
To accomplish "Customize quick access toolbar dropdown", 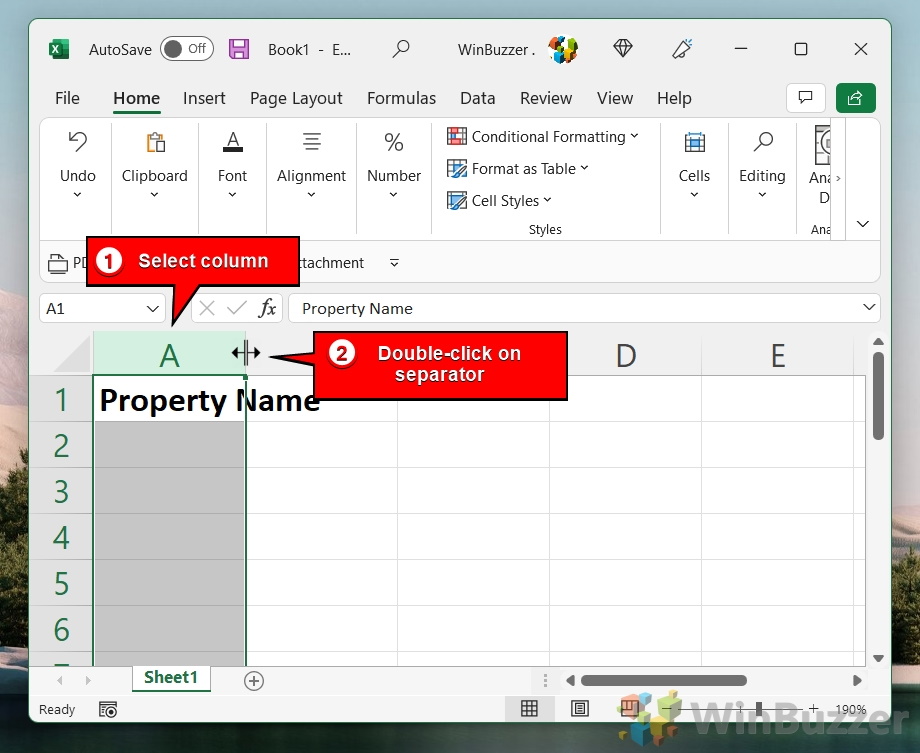I will coord(394,263).
